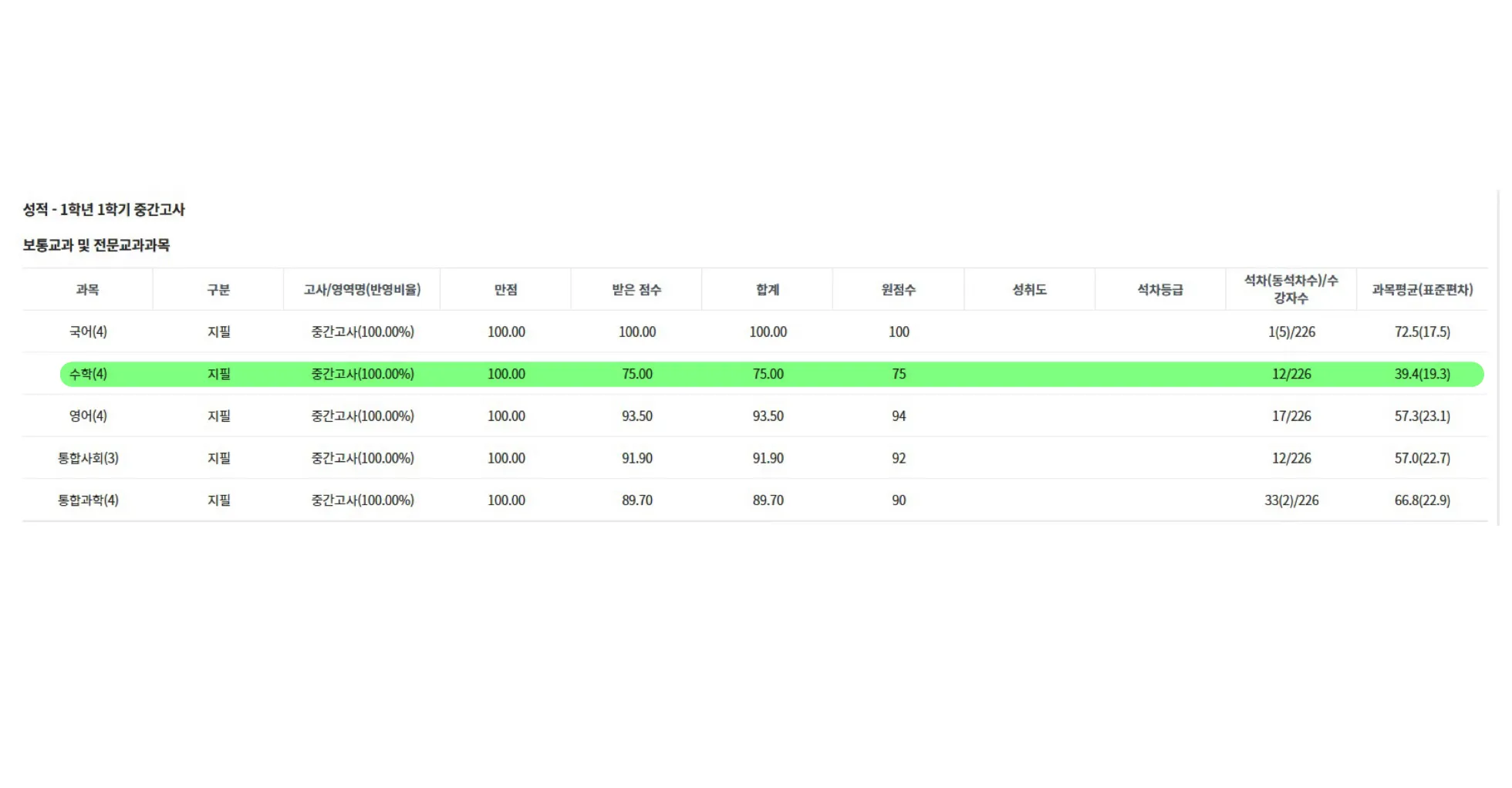The image size is (1512, 788).
Task: Select the 국어(4) subject cell
Action: [x=88, y=332]
